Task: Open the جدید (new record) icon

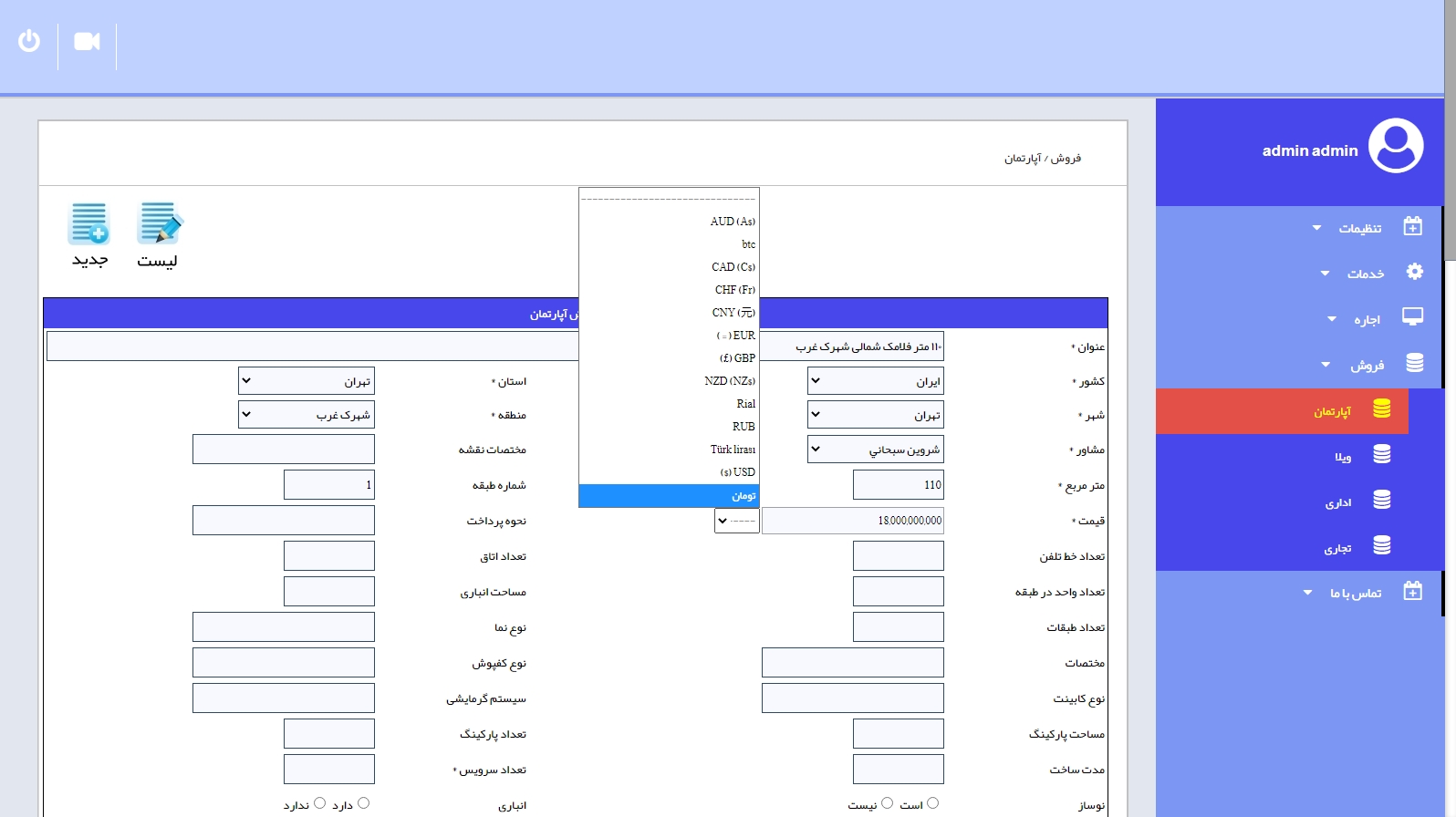Action: click(x=89, y=224)
